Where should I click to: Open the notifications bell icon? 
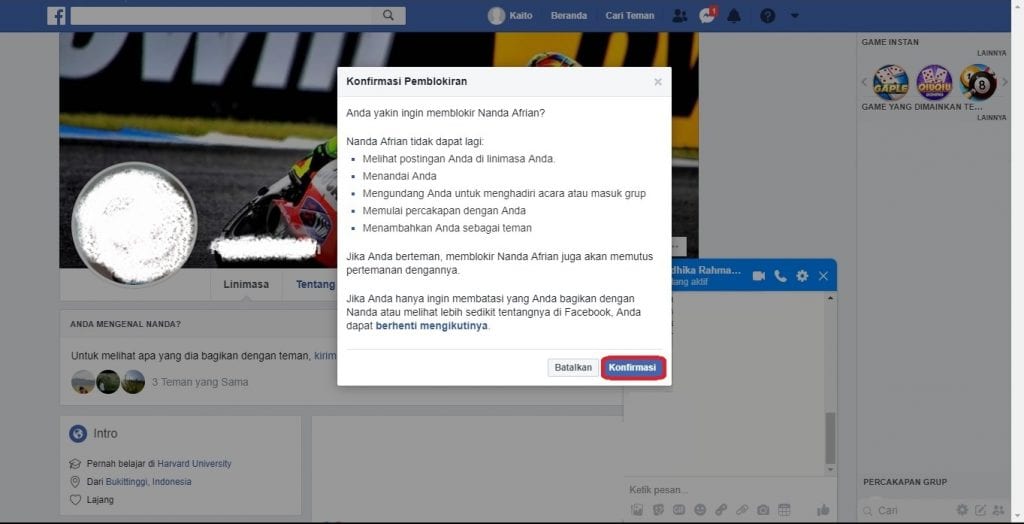tap(734, 16)
